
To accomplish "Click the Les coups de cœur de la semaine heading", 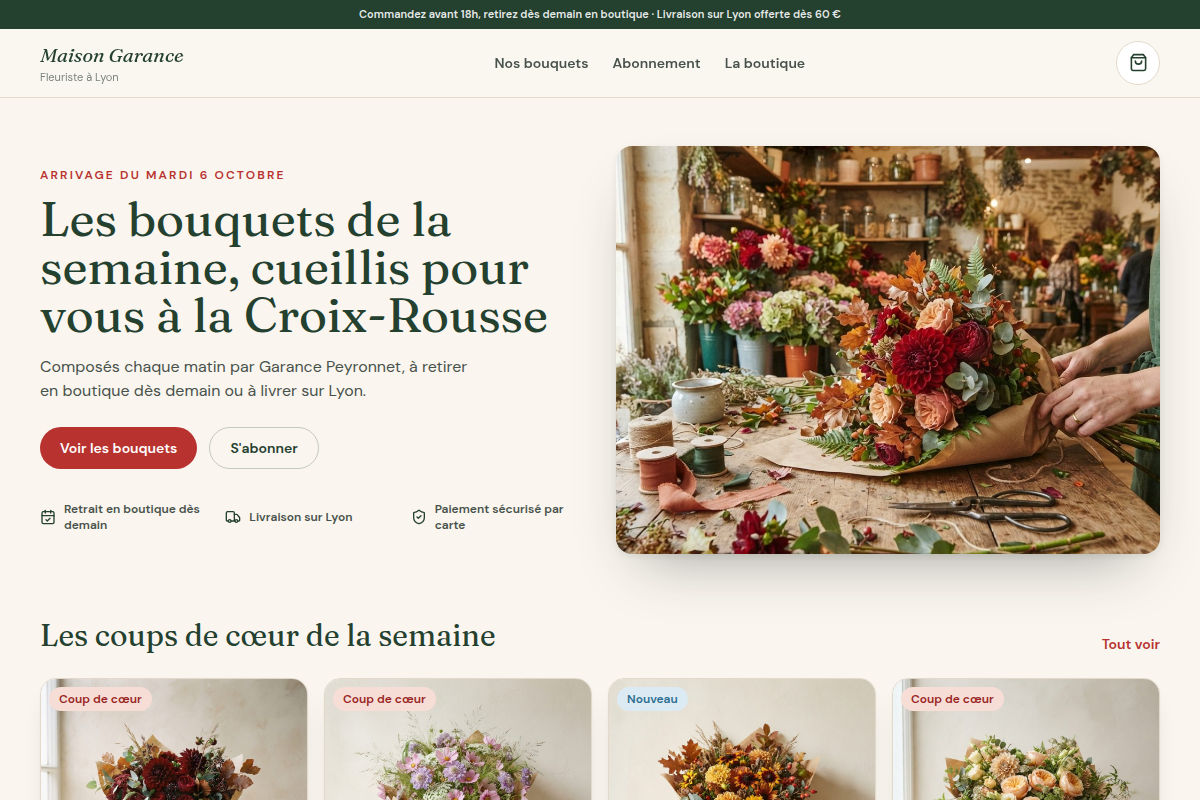I will tap(268, 635).
